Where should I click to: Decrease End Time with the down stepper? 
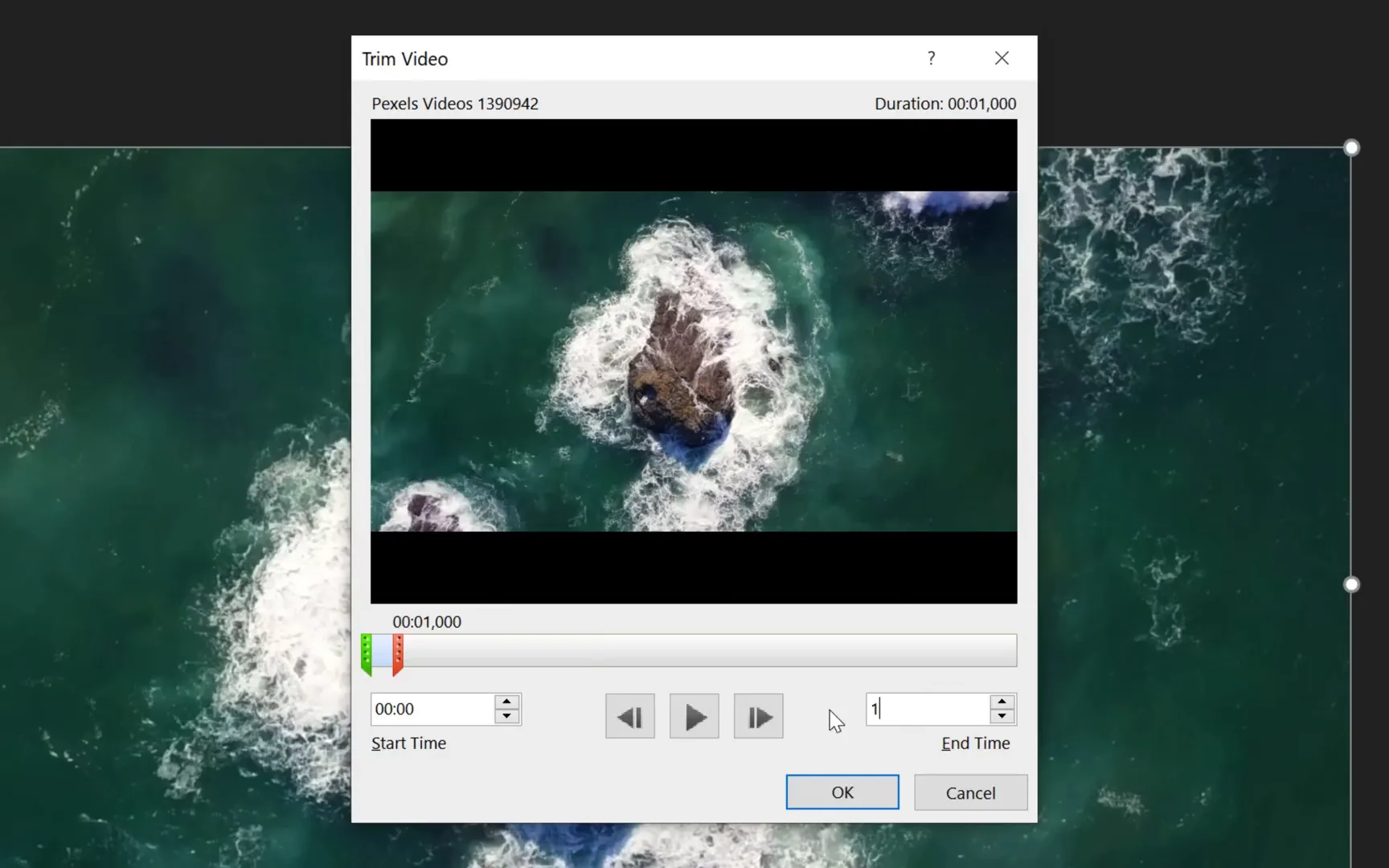[x=1002, y=716]
